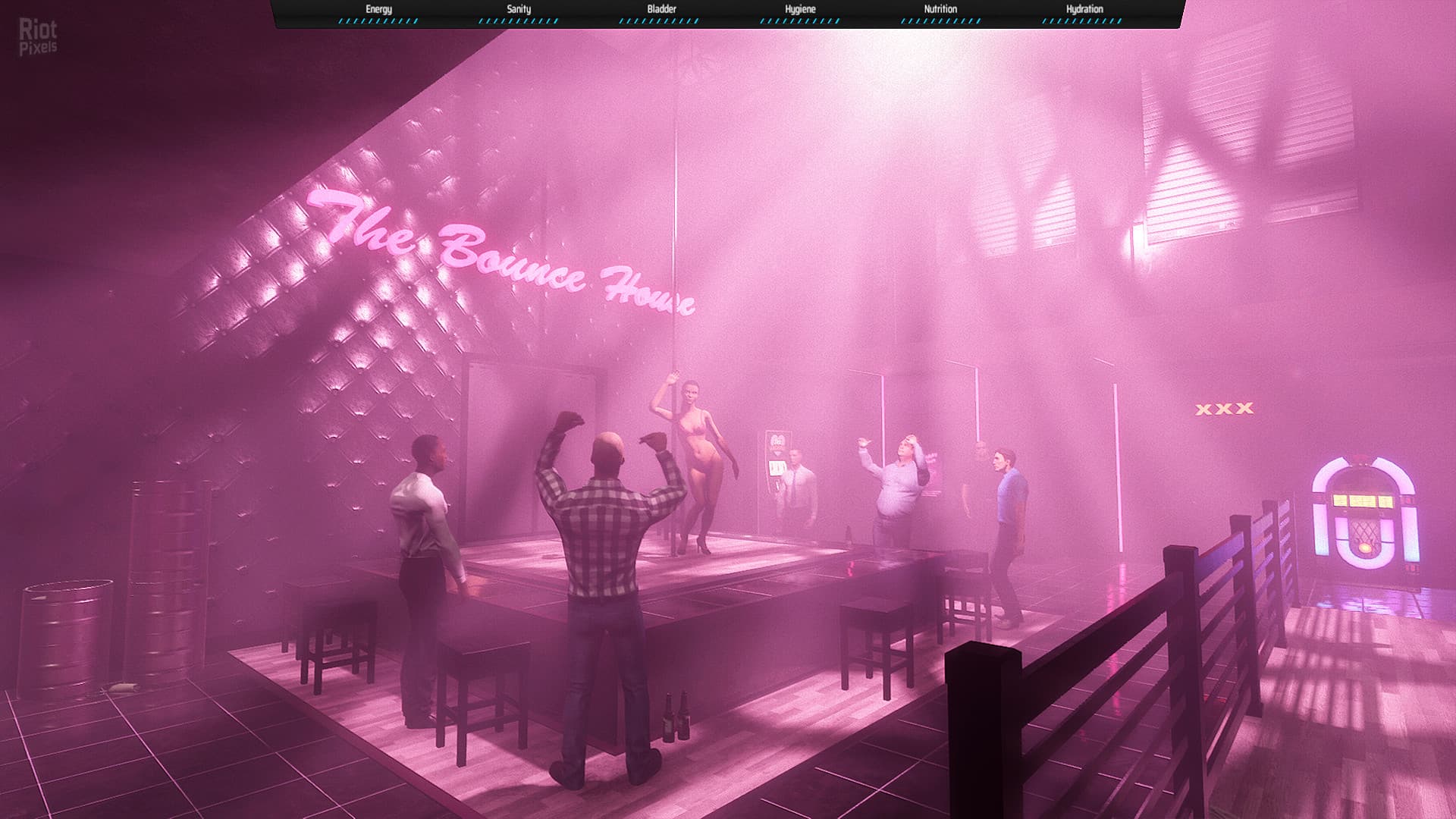1456x819 pixels.
Task: Click the Energy meter bar
Action: coord(378,21)
